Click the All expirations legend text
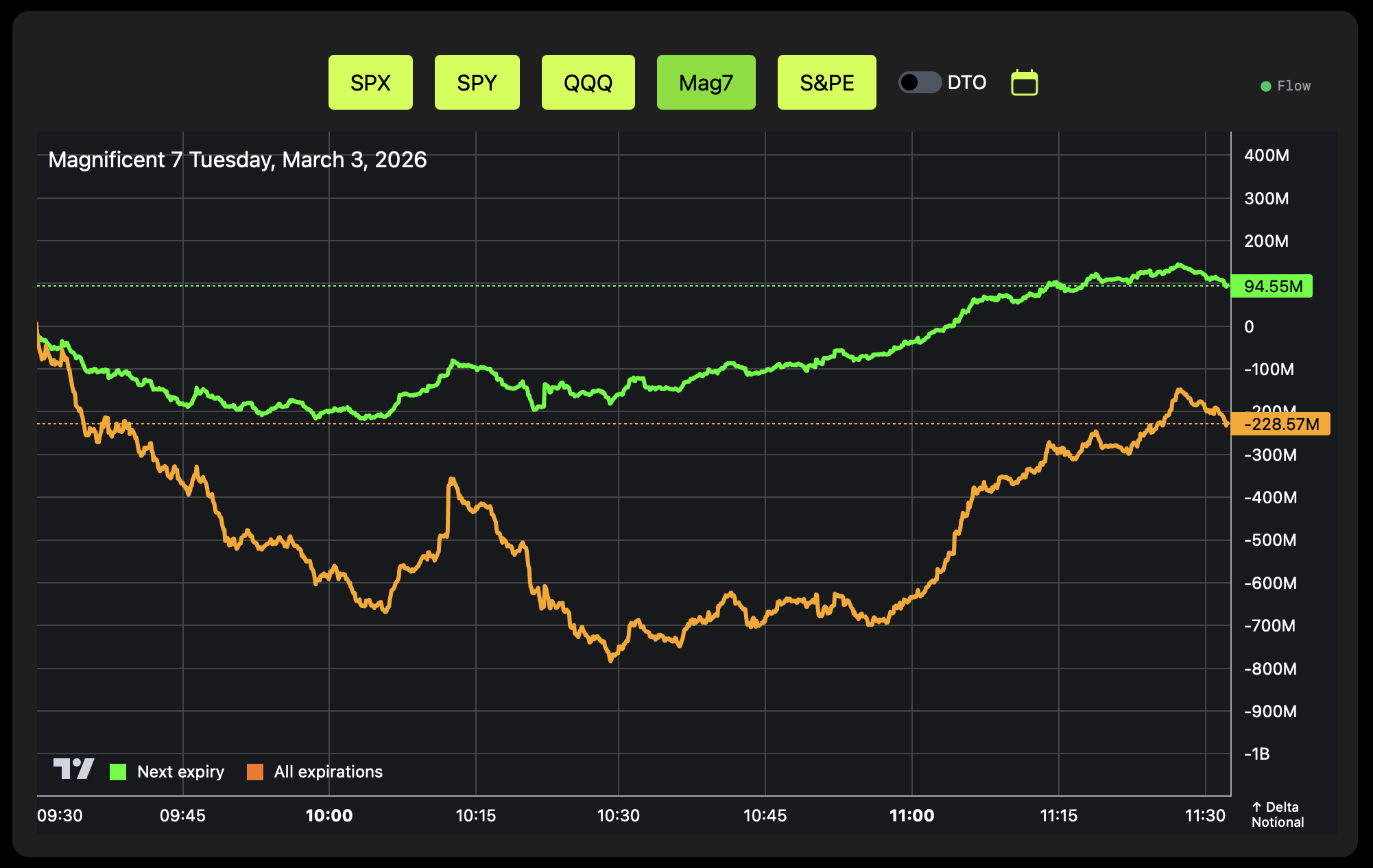 pyautogui.click(x=328, y=772)
